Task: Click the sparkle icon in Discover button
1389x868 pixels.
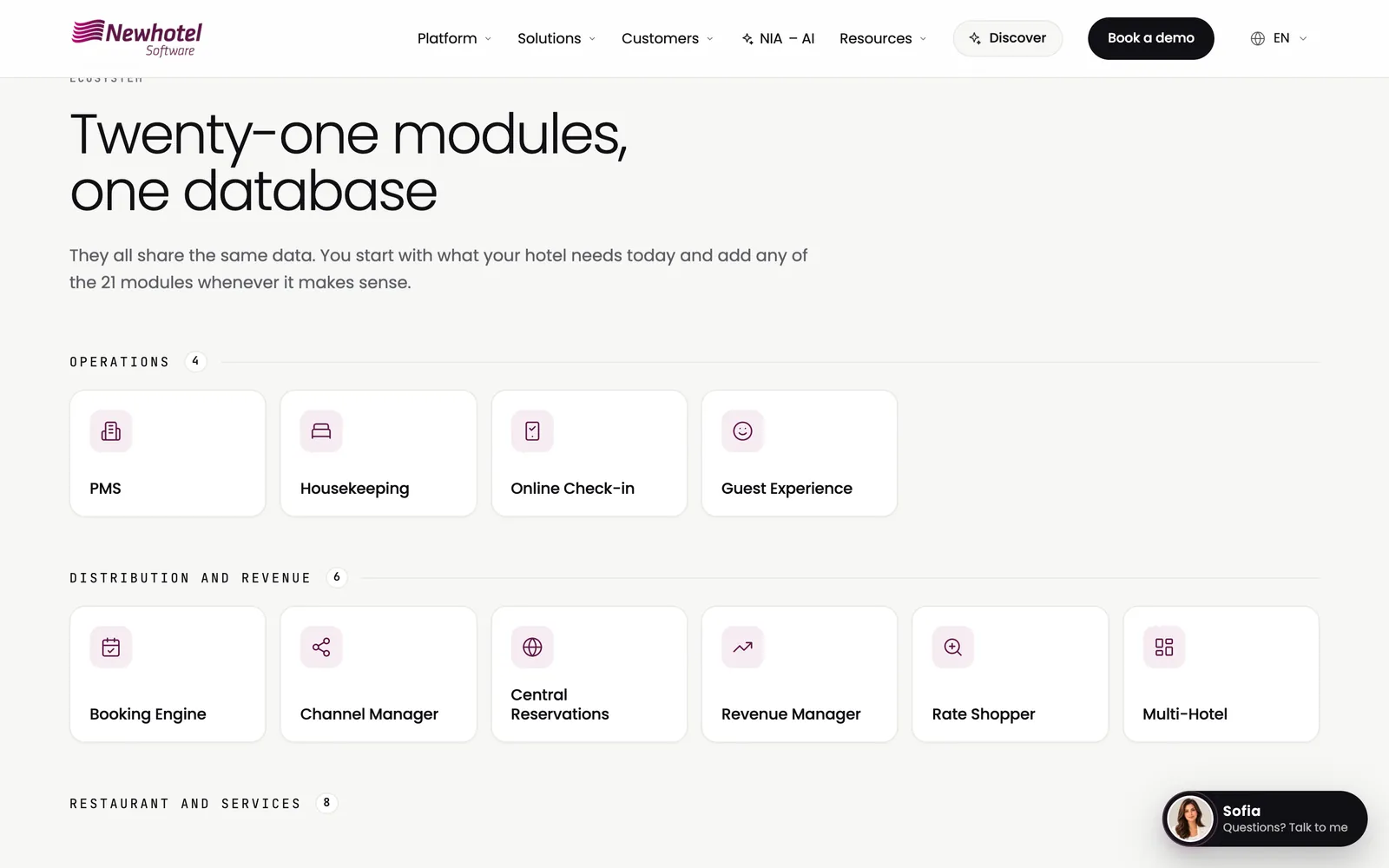Action: pos(975,38)
